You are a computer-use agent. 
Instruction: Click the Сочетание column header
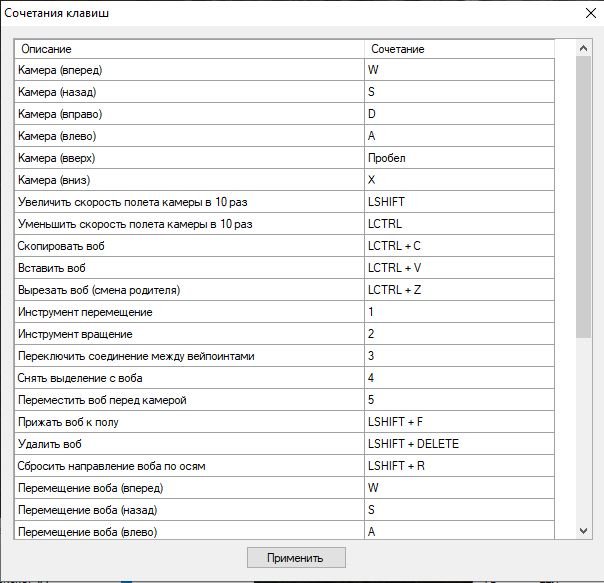tap(459, 49)
